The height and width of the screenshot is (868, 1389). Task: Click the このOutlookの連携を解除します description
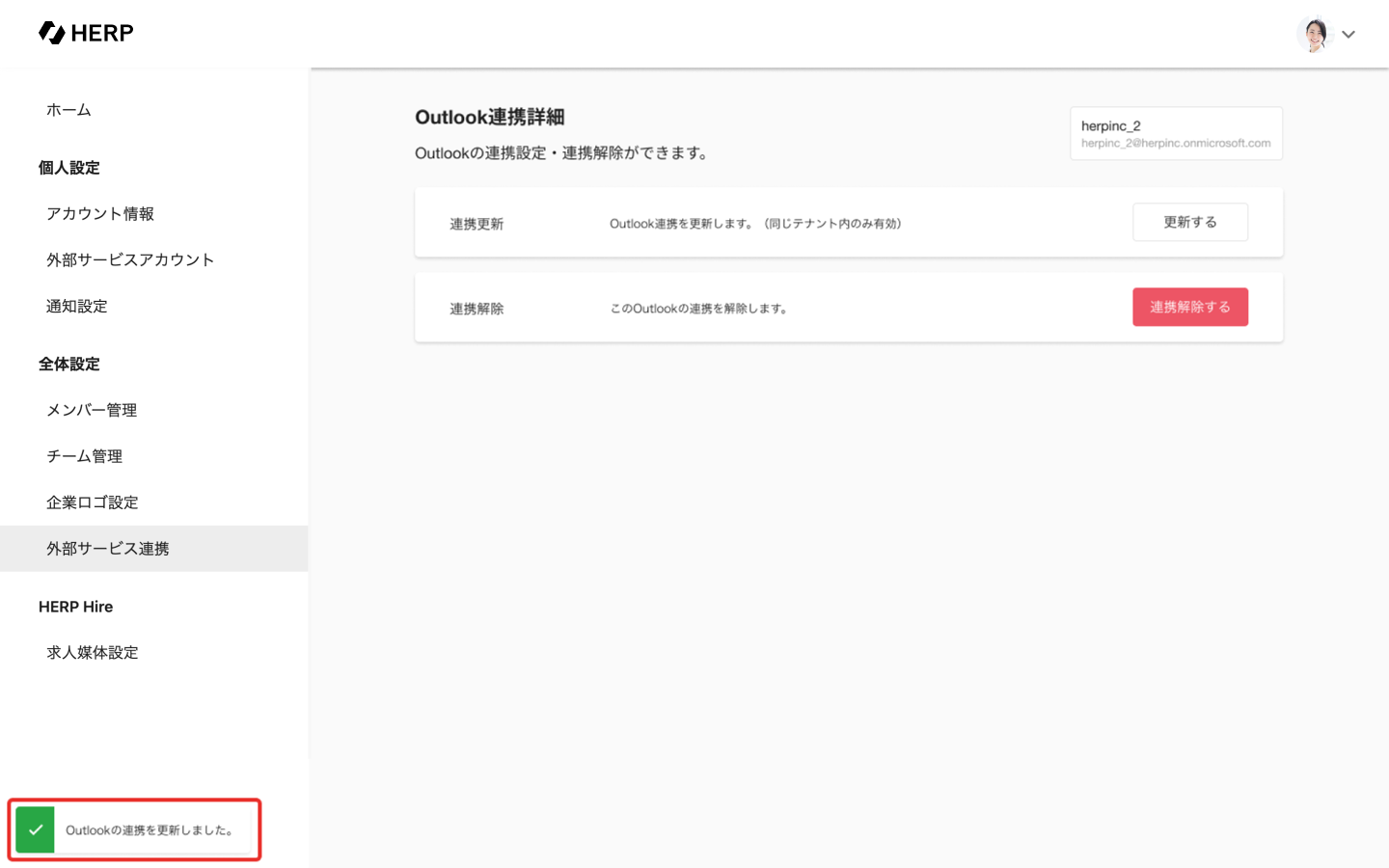pyautogui.click(x=699, y=309)
